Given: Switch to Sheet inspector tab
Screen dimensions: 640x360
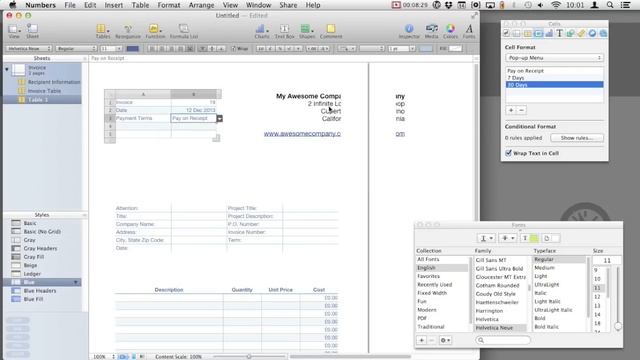Looking at the screenshot, I should [517, 33].
